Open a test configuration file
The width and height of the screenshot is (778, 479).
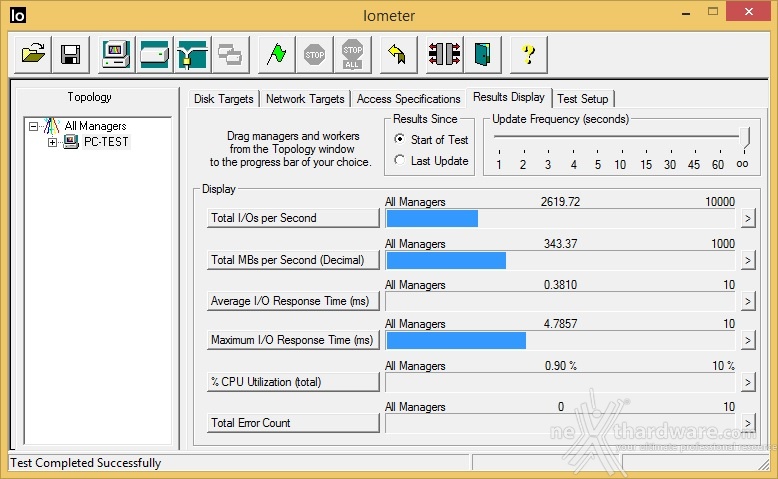pyautogui.click(x=33, y=54)
